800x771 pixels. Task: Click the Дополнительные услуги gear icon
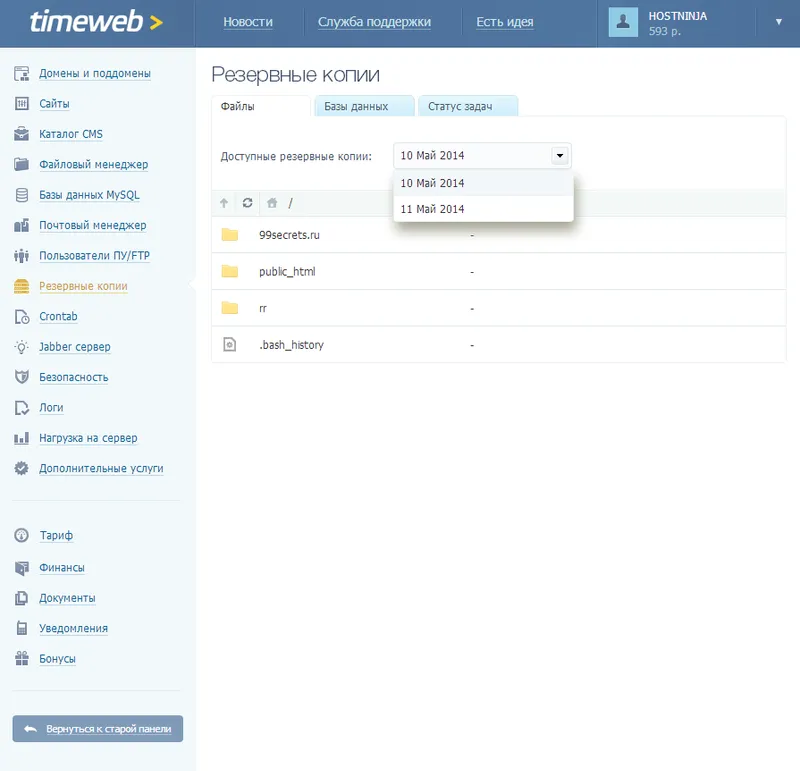click(21, 468)
